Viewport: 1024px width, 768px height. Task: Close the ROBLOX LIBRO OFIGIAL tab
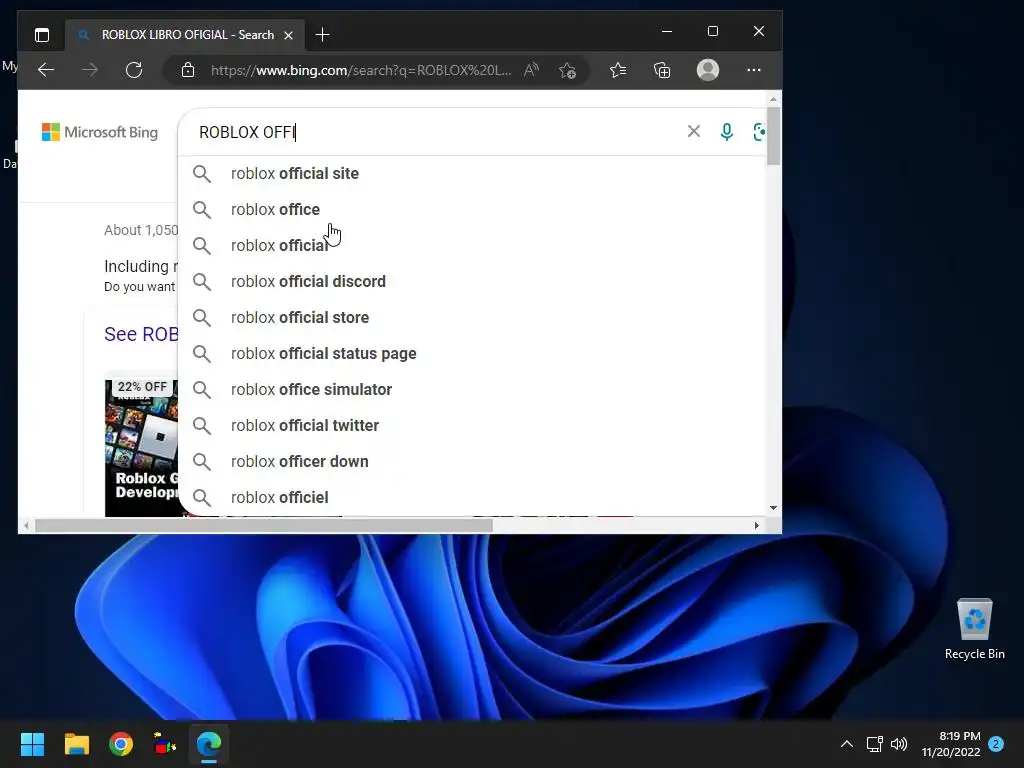point(288,35)
